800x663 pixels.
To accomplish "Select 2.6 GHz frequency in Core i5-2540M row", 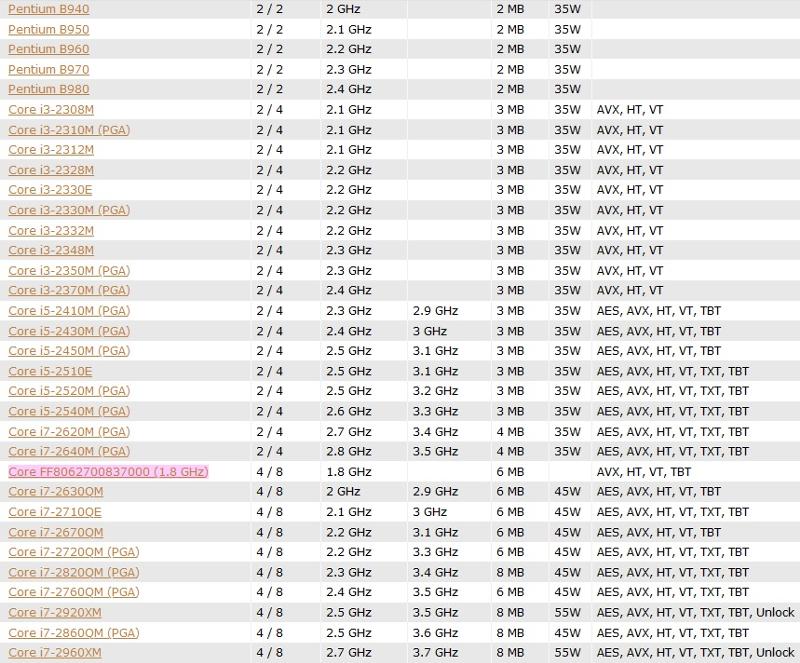I will tap(348, 411).
